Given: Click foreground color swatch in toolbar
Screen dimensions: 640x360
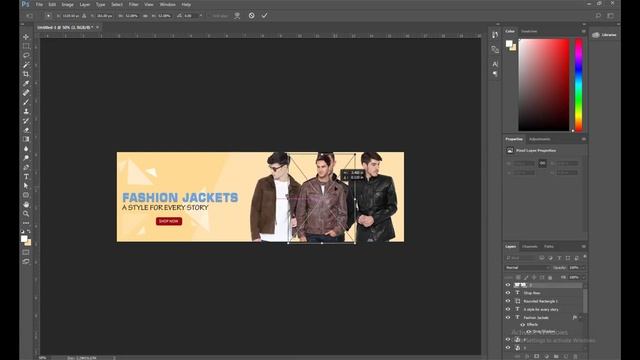Looking at the screenshot, I should [24, 239].
